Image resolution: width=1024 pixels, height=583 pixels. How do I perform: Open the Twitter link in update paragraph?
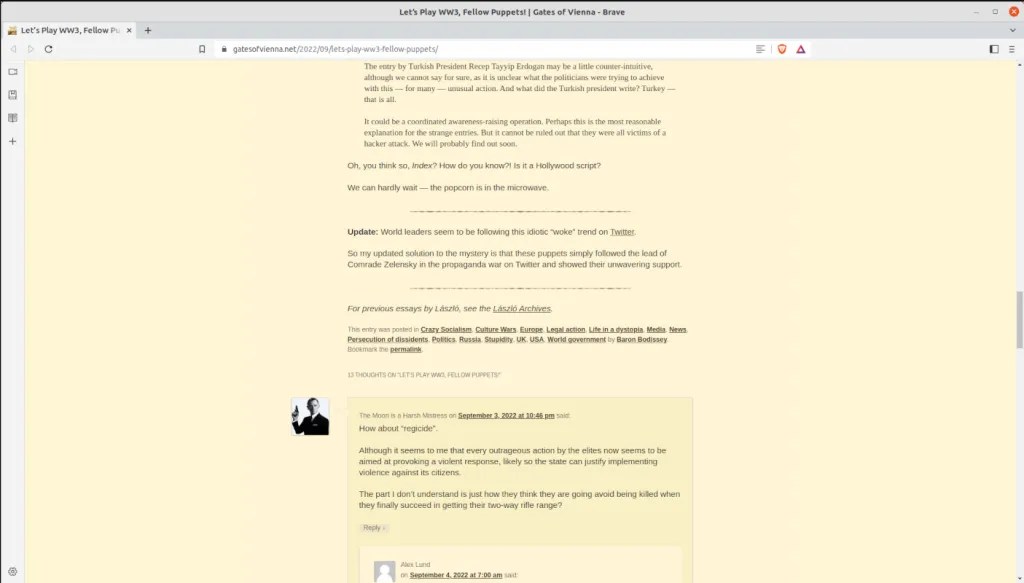point(622,232)
